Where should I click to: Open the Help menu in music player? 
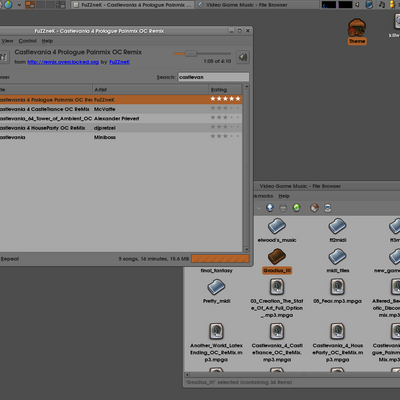(47, 41)
